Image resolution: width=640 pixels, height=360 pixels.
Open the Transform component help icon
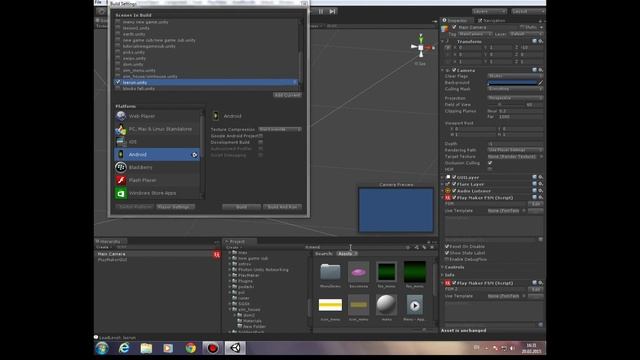(x=534, y=41)
